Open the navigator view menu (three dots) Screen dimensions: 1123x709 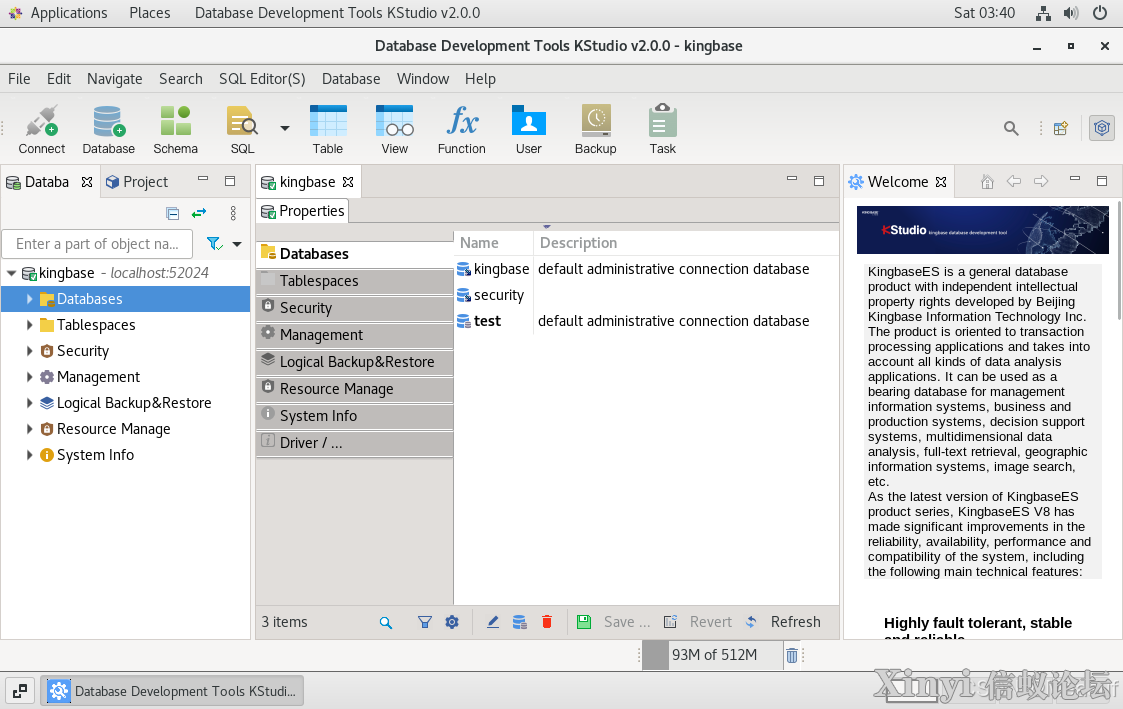click(x=233, y=213)
